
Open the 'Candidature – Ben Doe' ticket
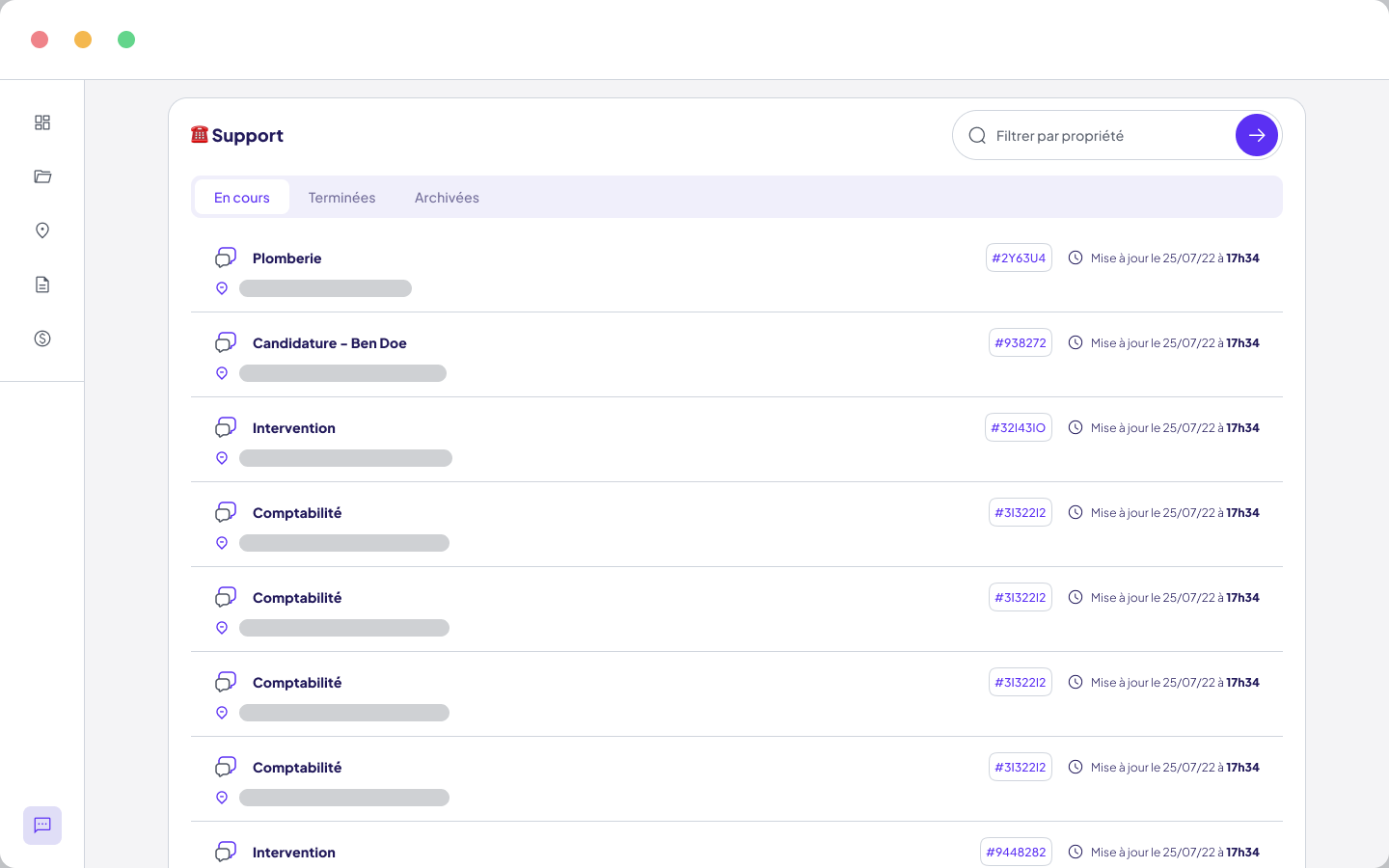pos(330,342)
